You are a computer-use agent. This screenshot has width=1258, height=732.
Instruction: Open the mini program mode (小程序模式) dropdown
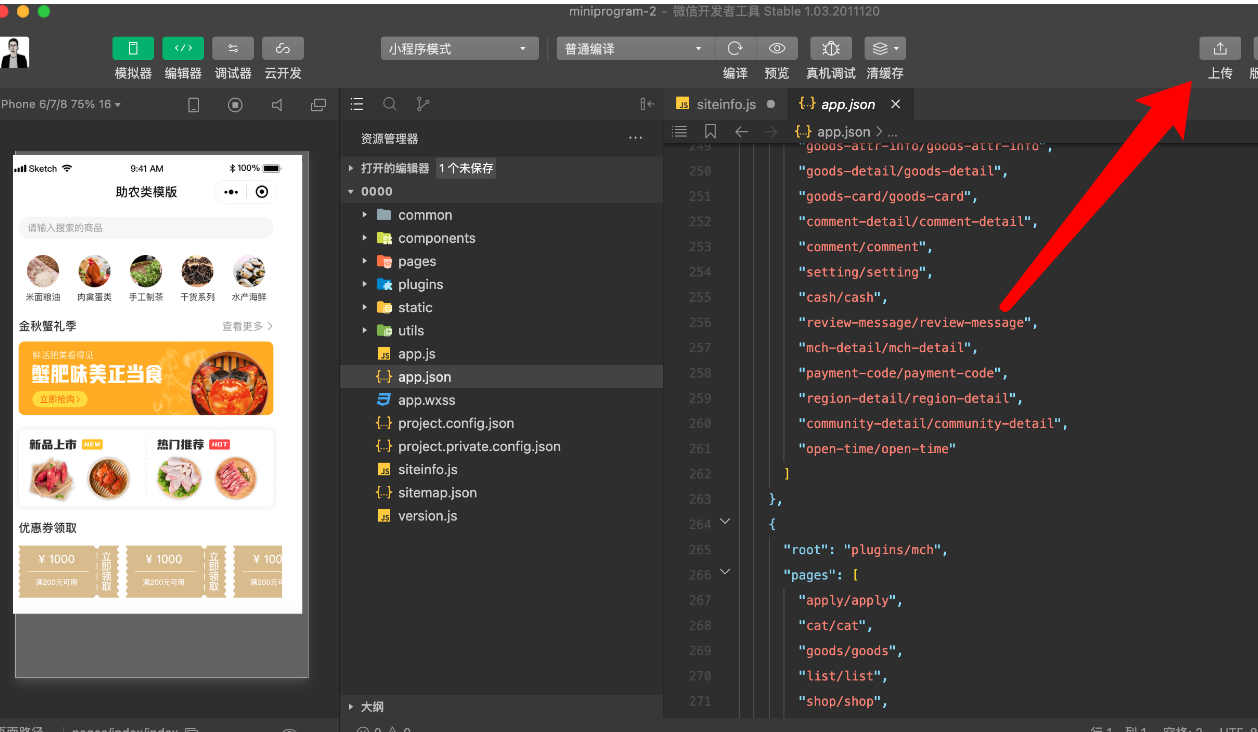coord(459,49)
